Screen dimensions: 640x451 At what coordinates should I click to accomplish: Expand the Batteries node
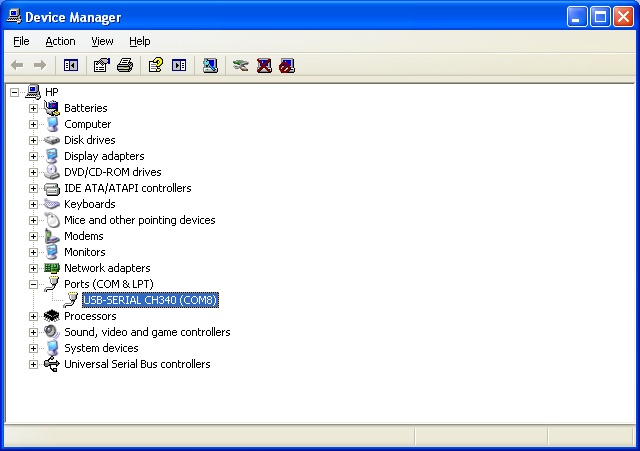pyautogui.click(x=33, y=108)
